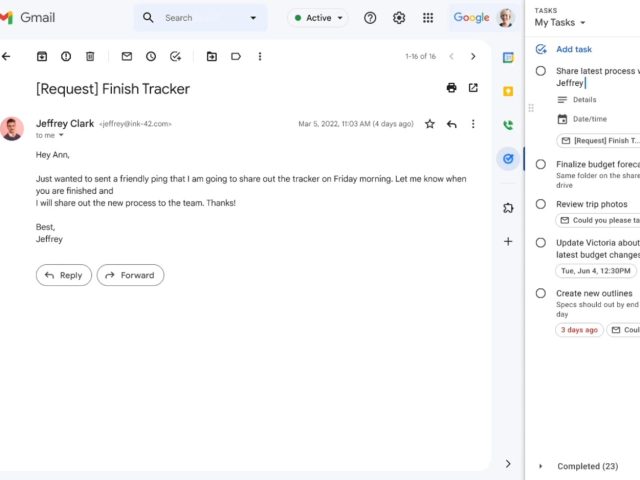Click the 'Tue, Jun 4, 12:30PM' date chip
The height and width of the screenshot is (480, 640).
coord(596,271)
